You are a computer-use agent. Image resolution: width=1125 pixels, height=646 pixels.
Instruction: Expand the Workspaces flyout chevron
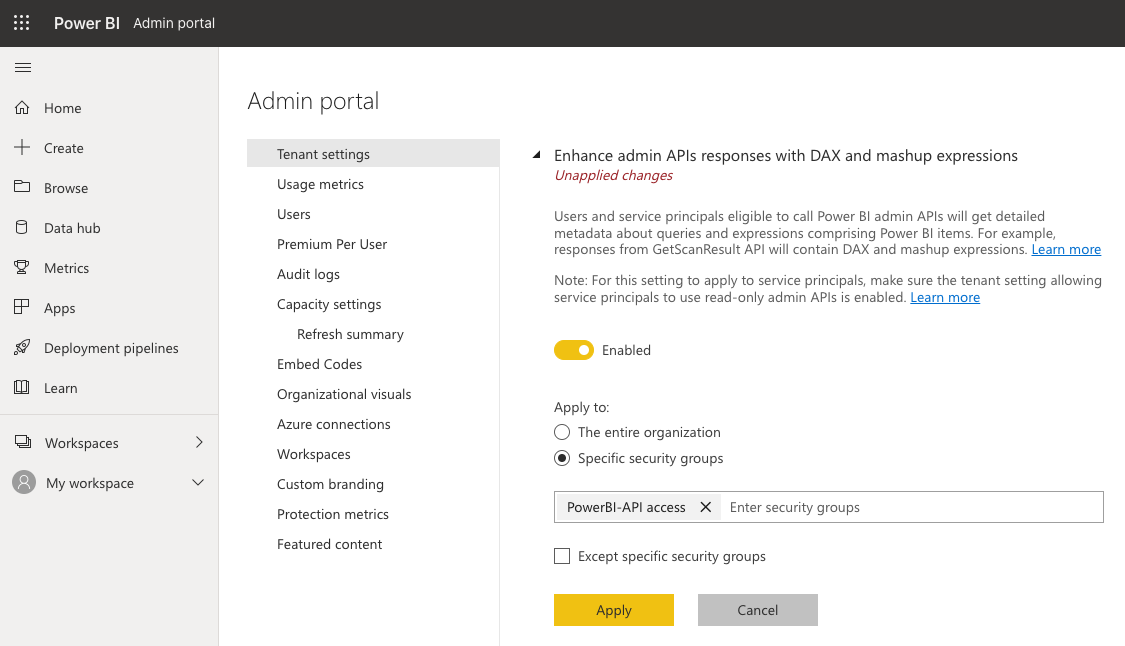coord(199,442)
